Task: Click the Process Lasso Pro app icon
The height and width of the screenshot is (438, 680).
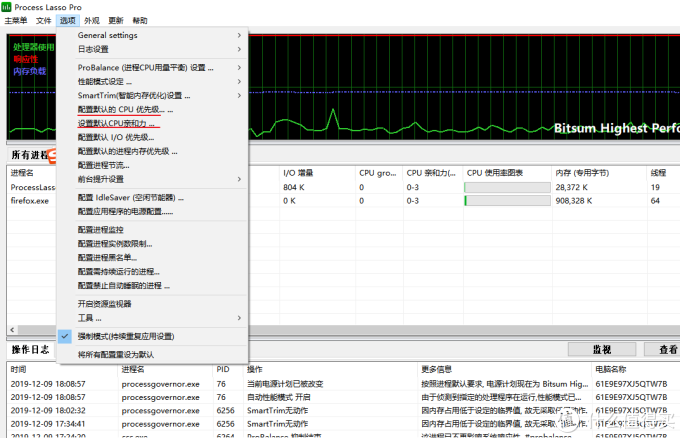Action: pos(6,7)
